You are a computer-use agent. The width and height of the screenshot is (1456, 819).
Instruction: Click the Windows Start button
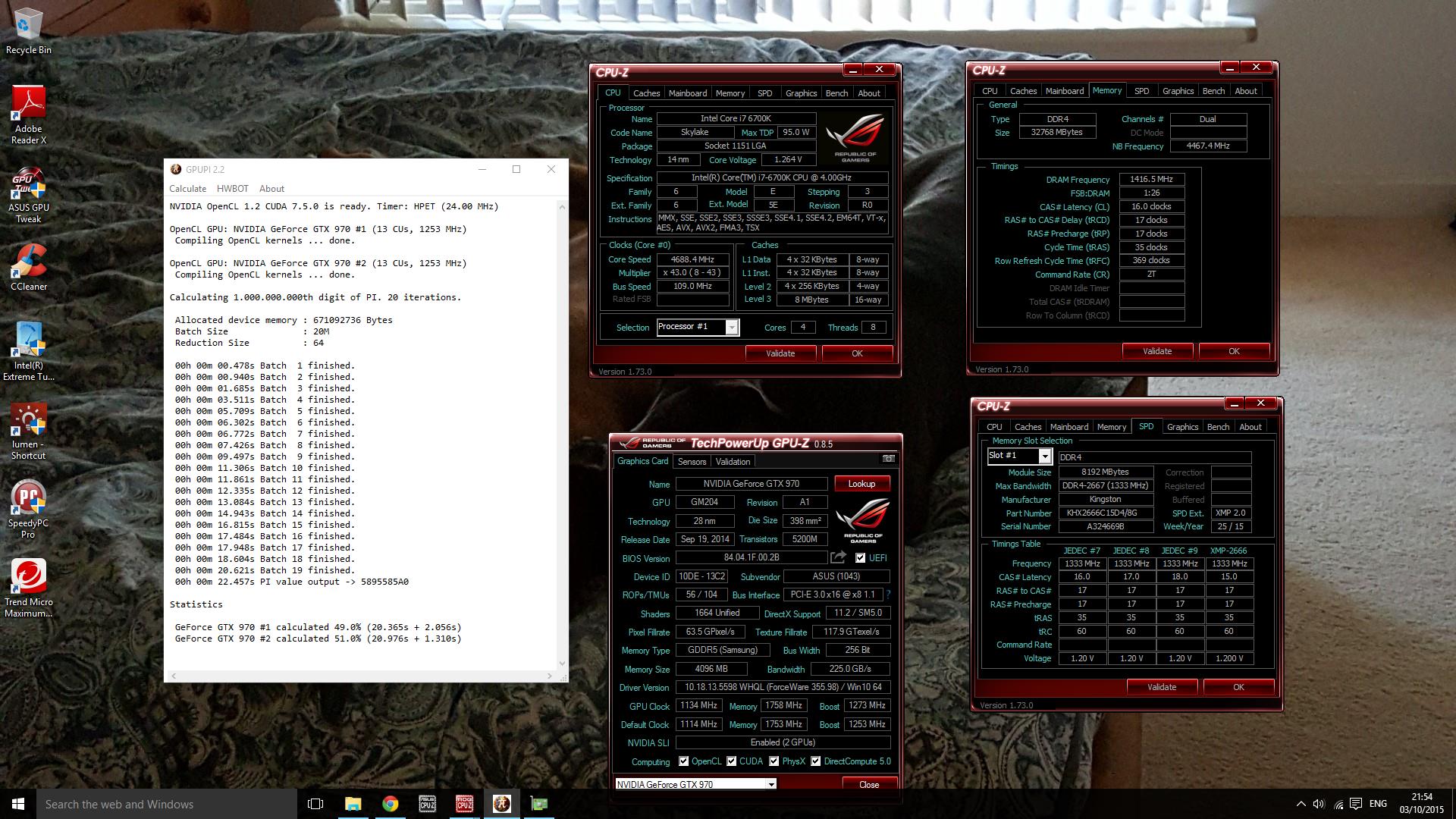pyautogui.click(x=18, y=804)
